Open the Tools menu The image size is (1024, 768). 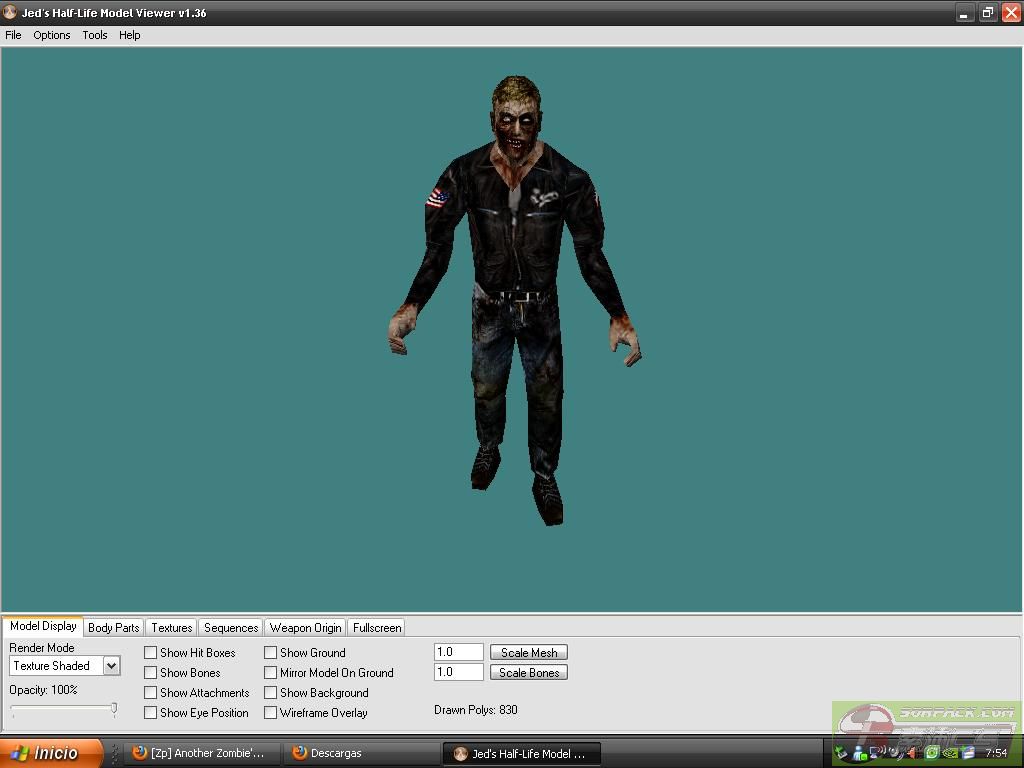[x=95, y=35]
